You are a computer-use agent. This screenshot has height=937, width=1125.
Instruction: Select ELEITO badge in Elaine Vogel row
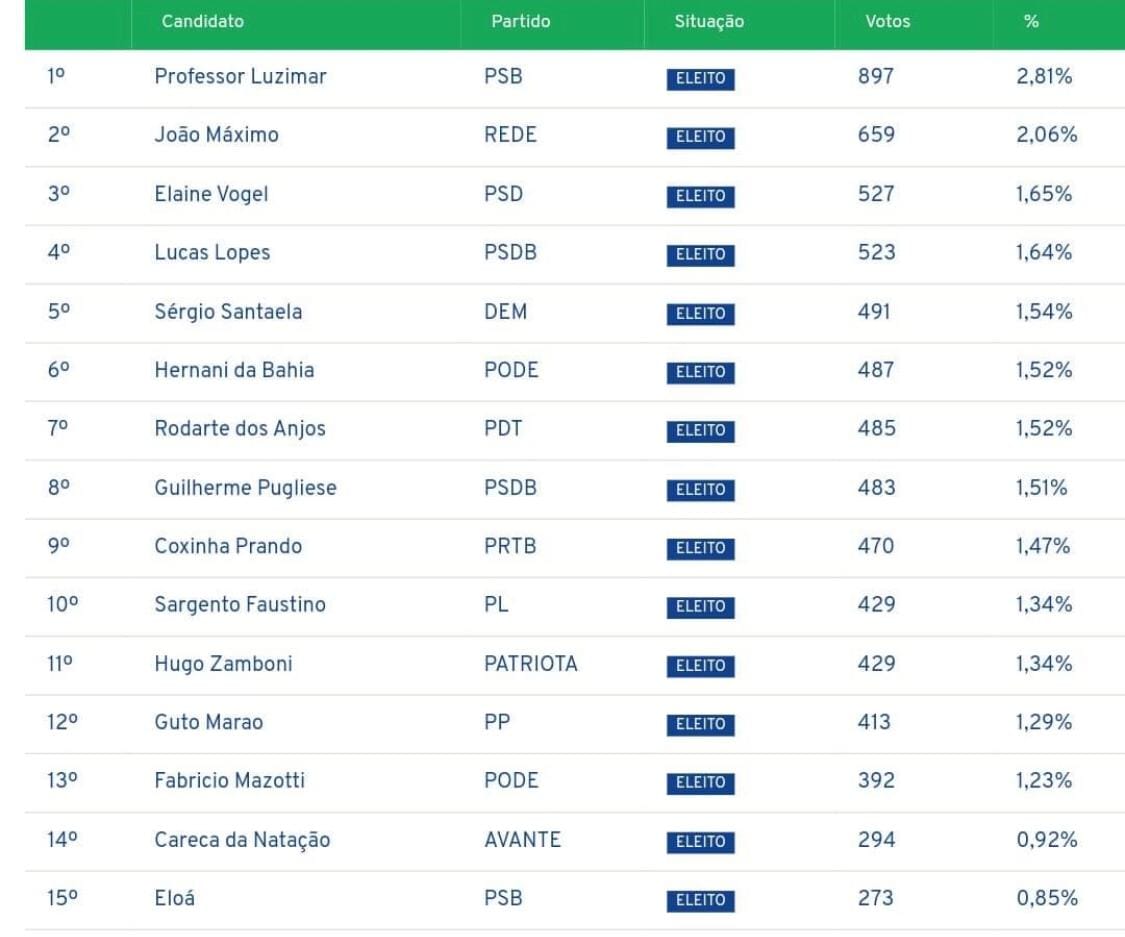700,196
